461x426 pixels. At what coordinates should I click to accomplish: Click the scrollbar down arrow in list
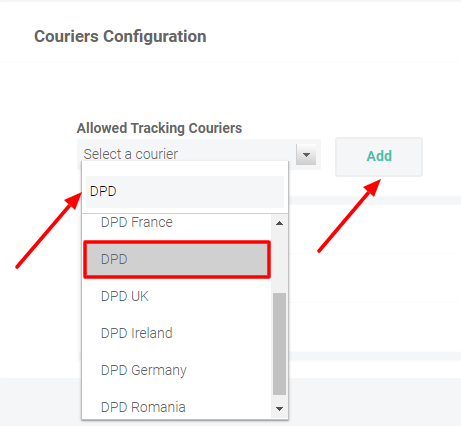click(280, 409)
